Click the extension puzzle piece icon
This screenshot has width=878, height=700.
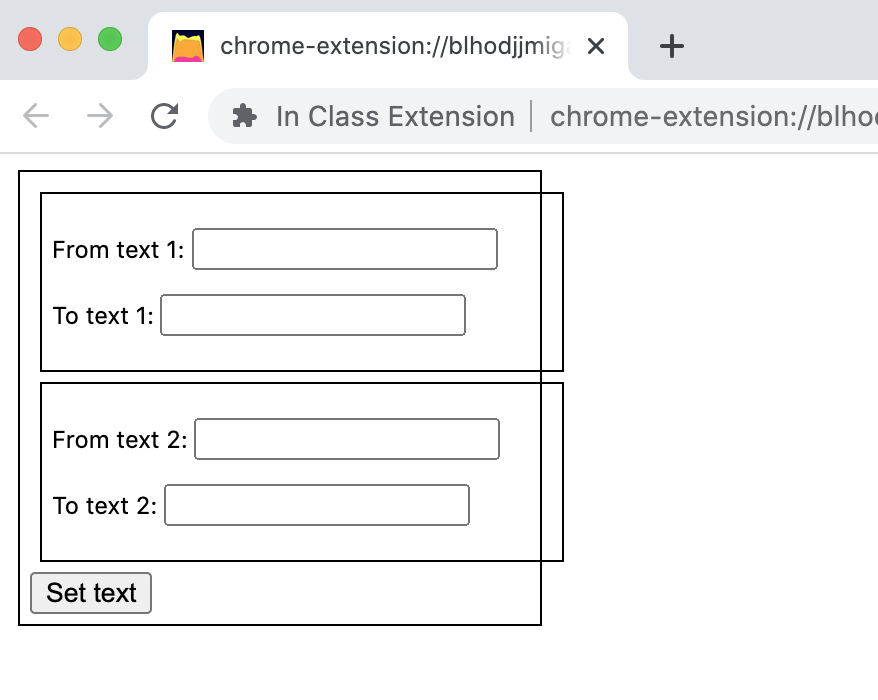click(x=244, y=117)
